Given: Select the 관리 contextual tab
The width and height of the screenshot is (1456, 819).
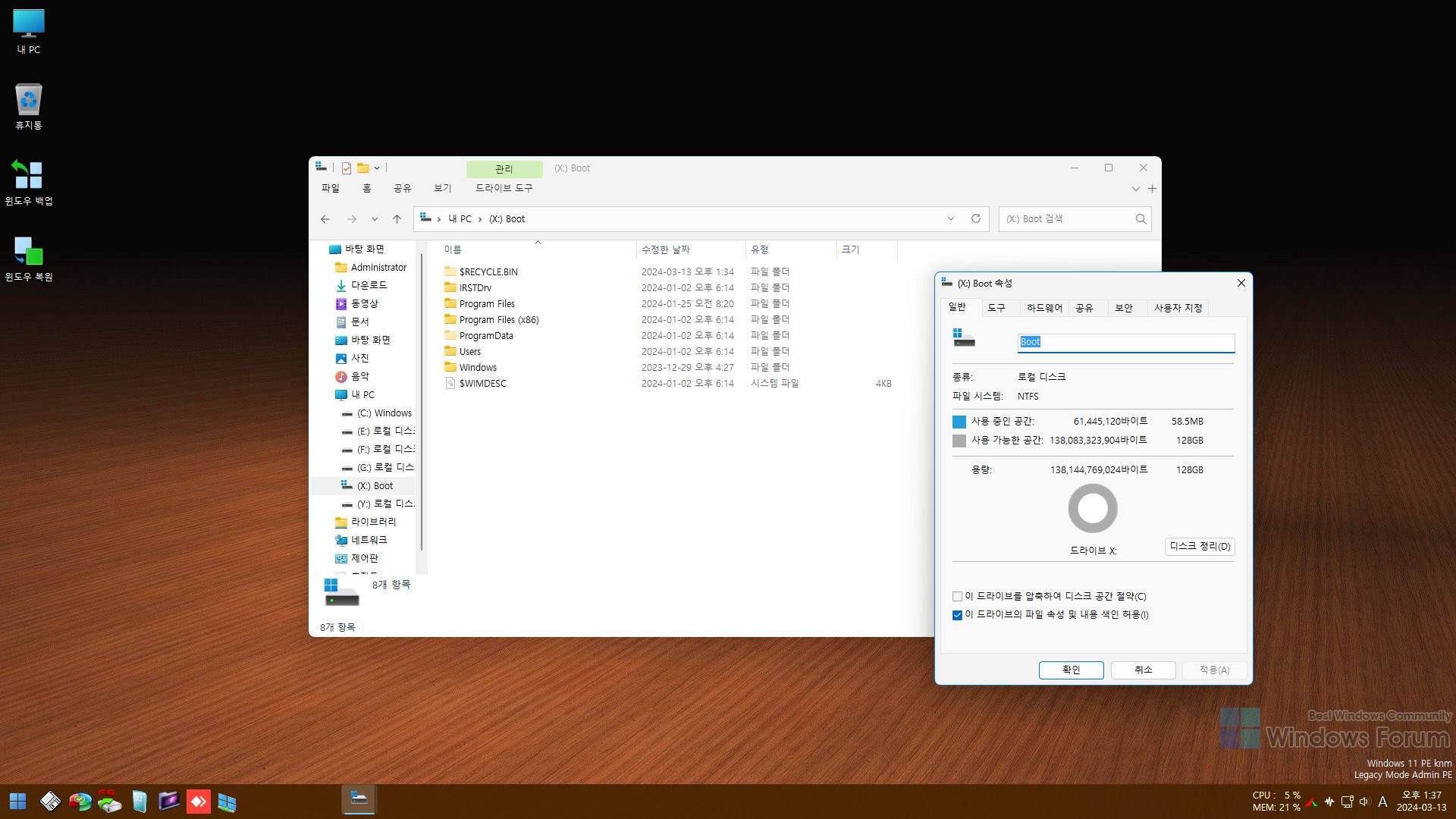Looking at the screenshot, I should [x=504, y=168].
